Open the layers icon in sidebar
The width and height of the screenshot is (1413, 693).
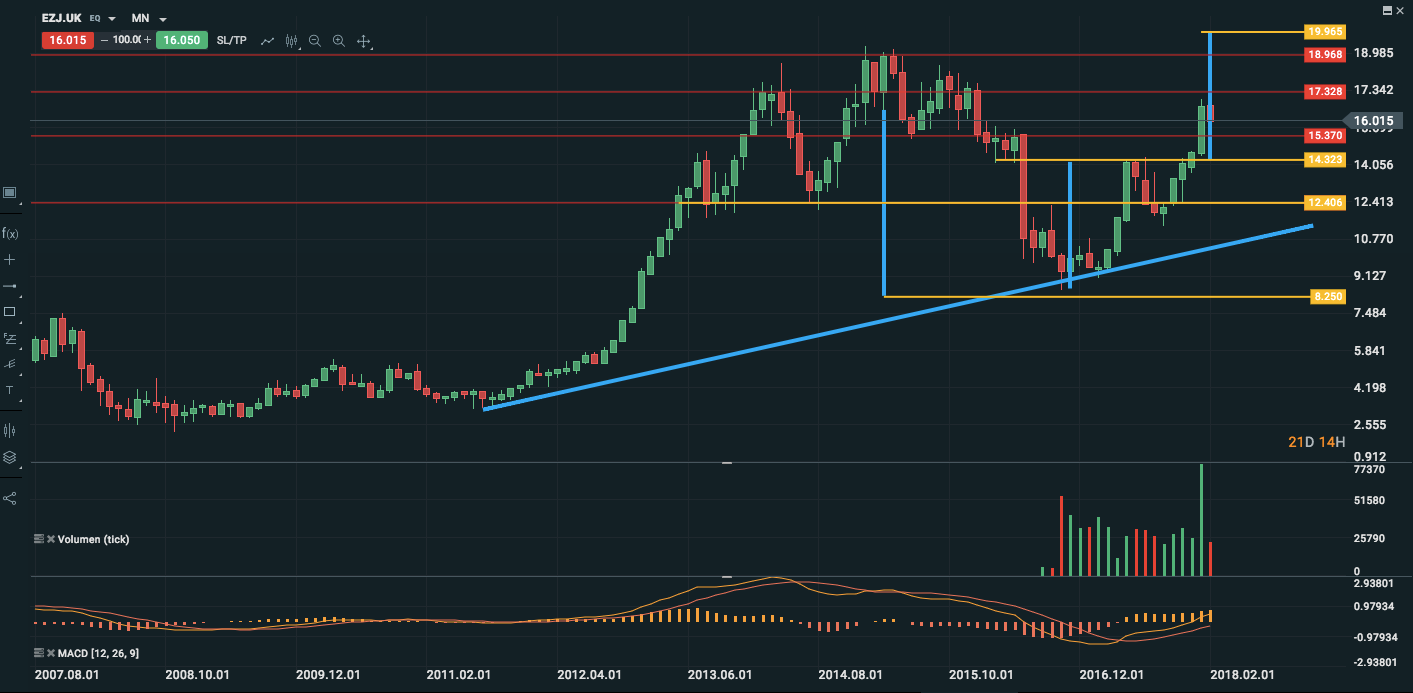[x=10, y=457]
